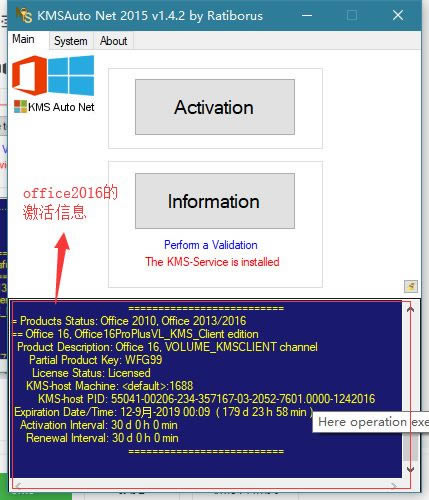Click the small yellow tool icon above console
429x500 pixels.
[411, 286]
